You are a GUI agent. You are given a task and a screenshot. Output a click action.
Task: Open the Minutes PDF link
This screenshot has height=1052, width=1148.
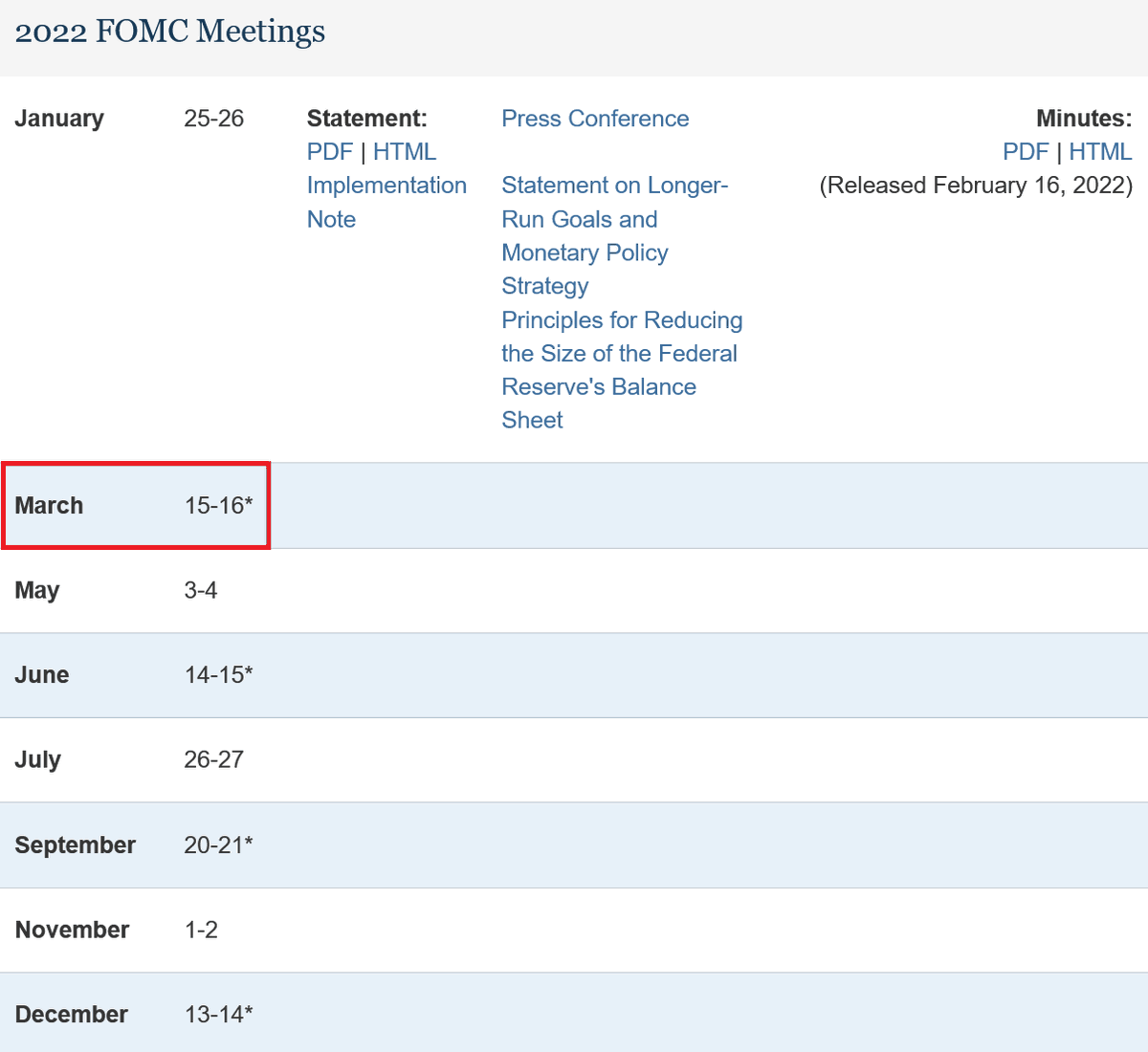coord(1026,152)
